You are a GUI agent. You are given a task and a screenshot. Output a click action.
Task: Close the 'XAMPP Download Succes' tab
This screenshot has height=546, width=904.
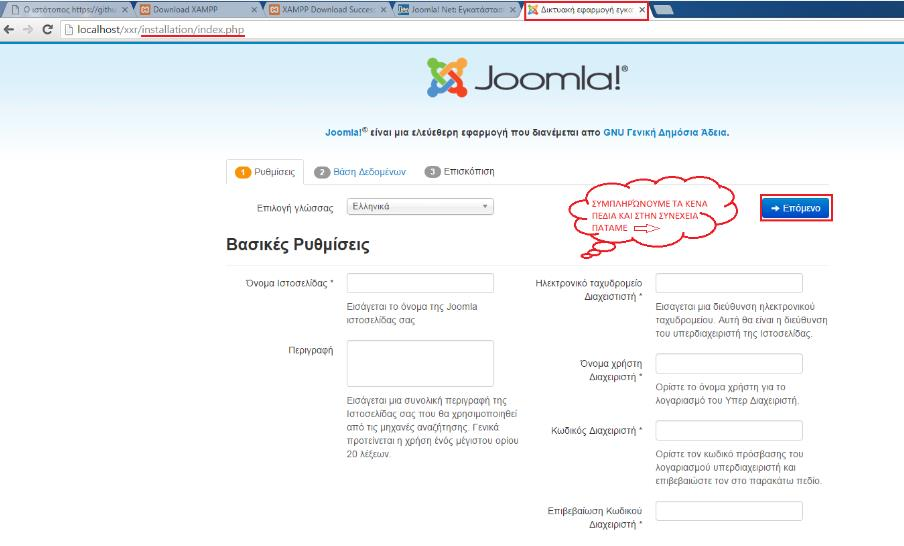(x=383, y=10)
